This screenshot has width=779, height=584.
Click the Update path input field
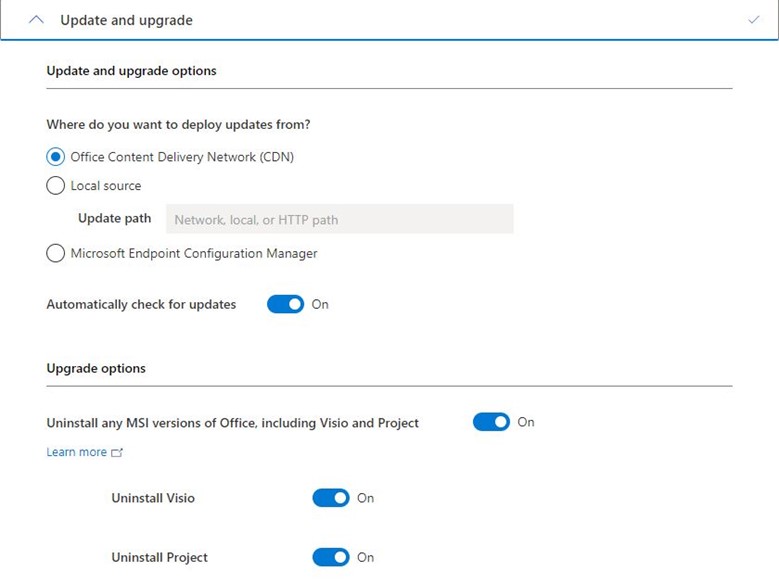339,220
